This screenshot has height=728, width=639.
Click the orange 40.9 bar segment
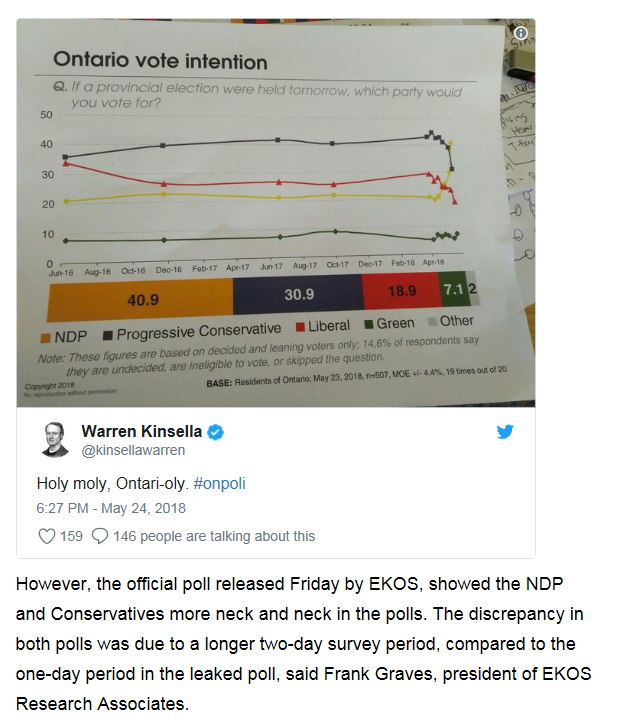(x=140, y=298)
